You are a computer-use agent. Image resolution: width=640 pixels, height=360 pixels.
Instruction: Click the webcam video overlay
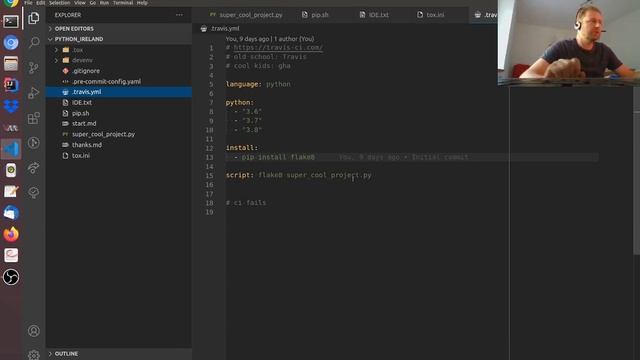569,42
